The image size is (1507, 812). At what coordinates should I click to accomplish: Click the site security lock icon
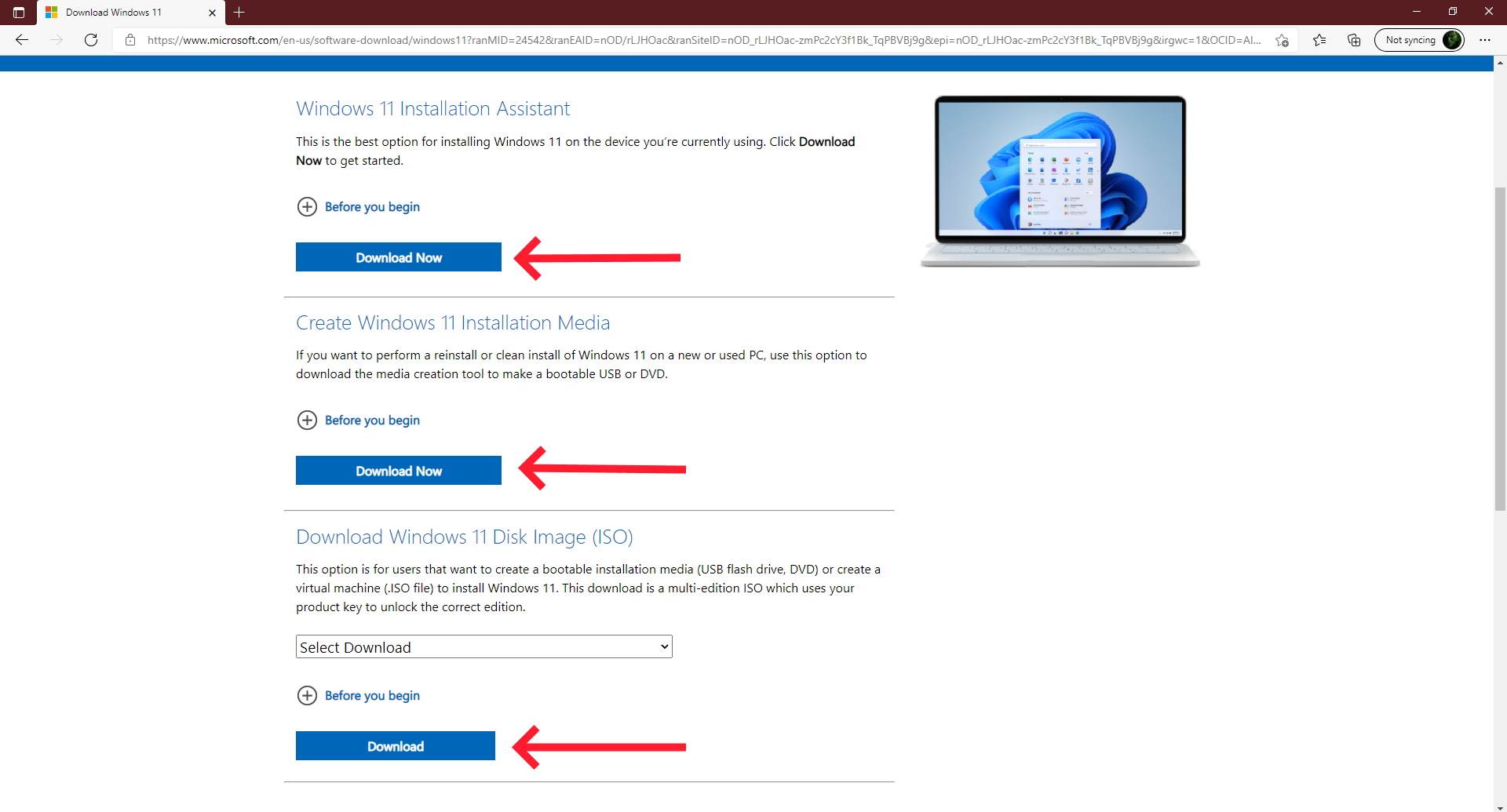pyautogui.click(x=131, y=40)
